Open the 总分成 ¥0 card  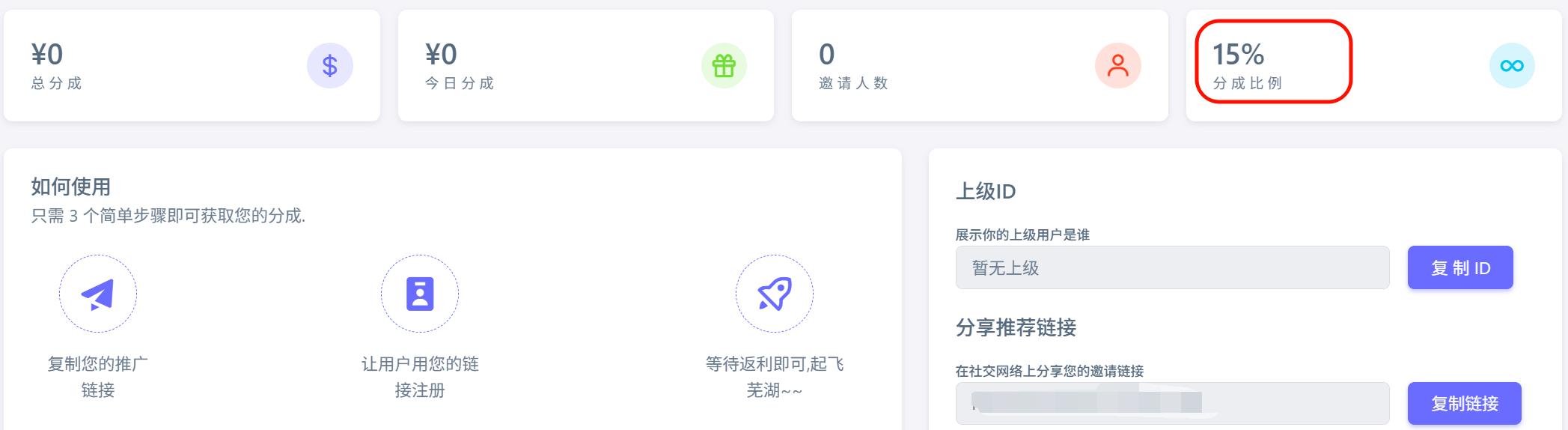click(192, 66)
